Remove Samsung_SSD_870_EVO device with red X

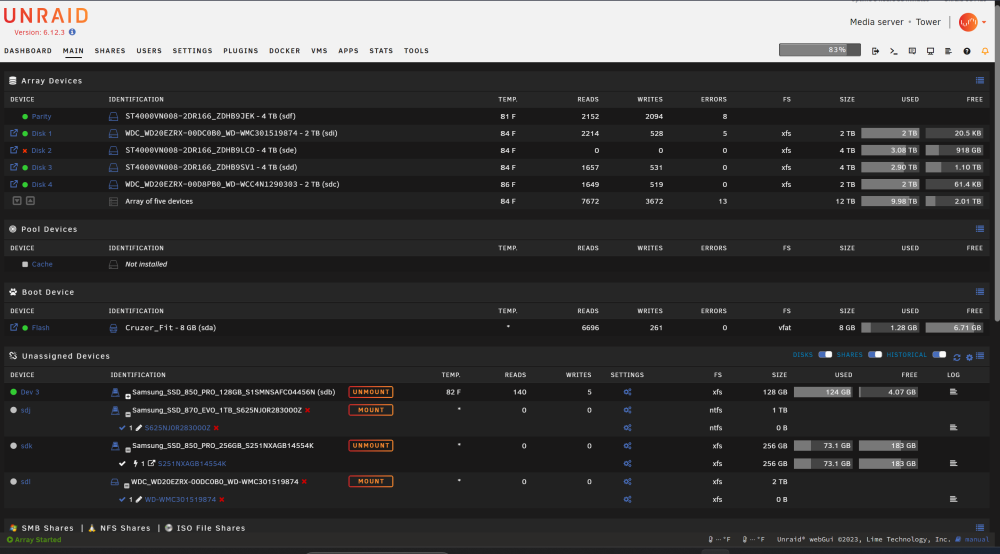point(307,410)
